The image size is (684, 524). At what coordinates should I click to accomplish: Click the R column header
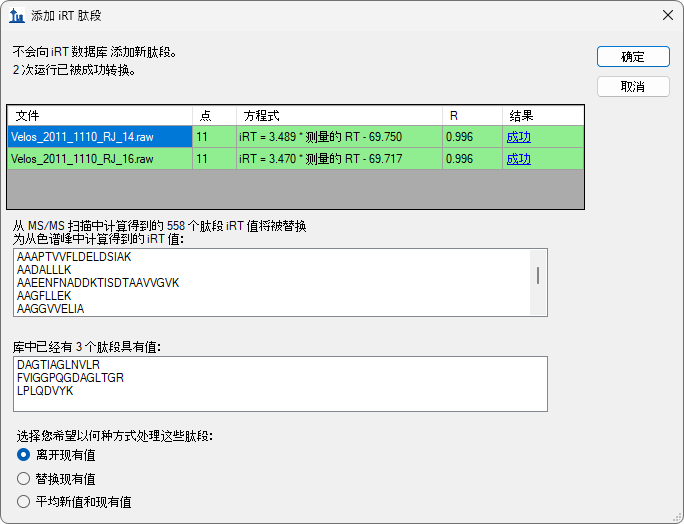coord(472,116)
